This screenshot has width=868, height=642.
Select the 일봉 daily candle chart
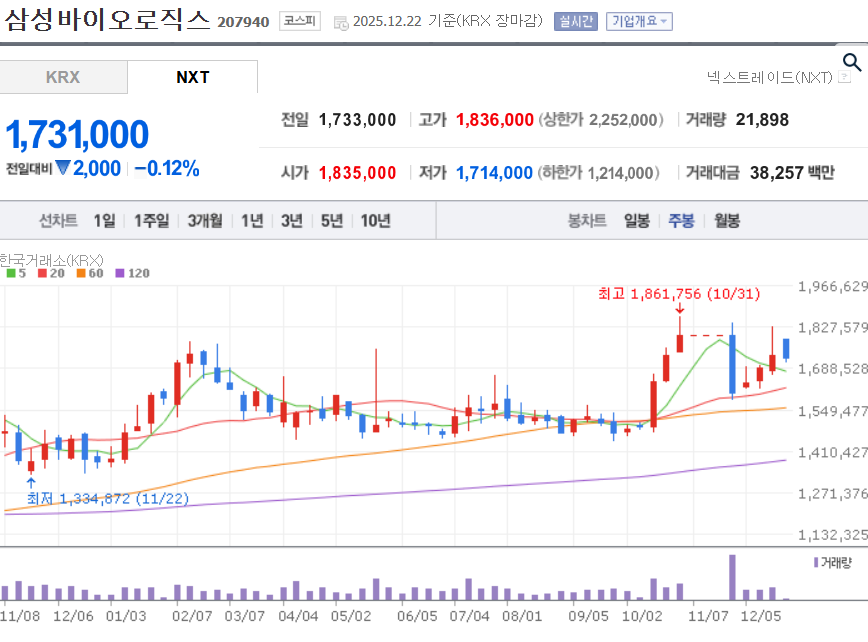tap(637, 221)
